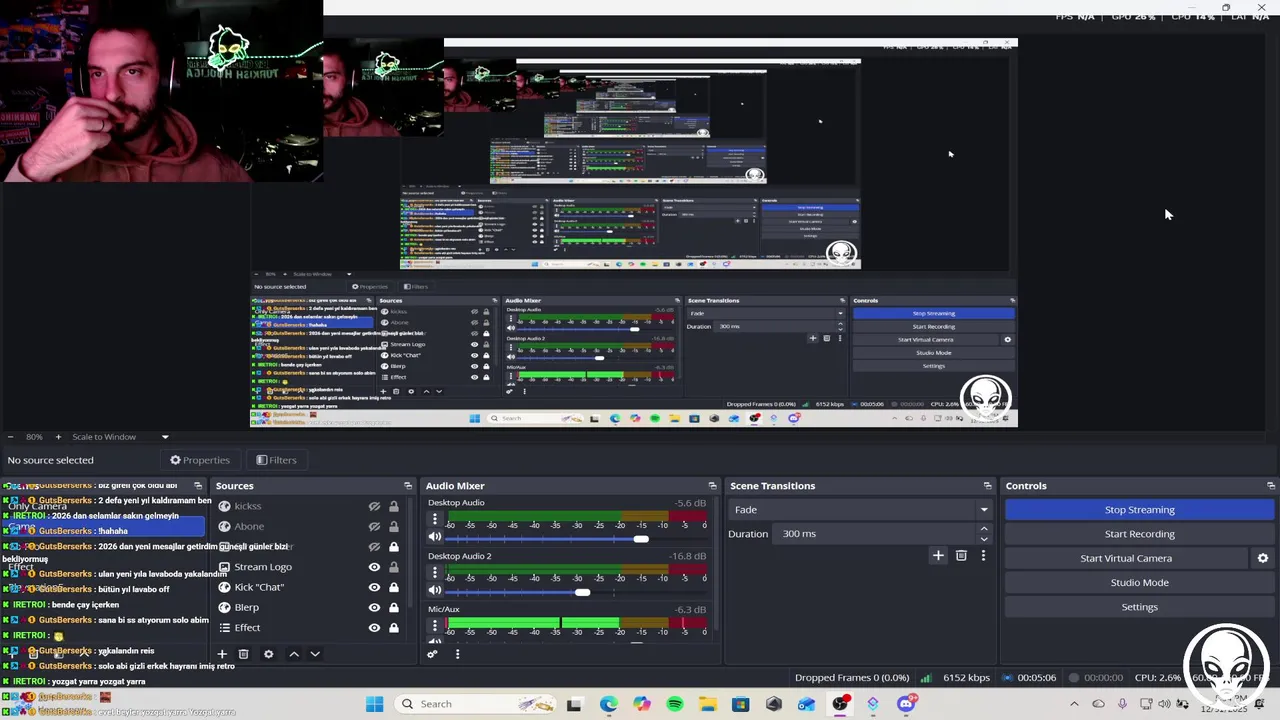The width and height of the screenshot is (1280, 720).
Task: Pop out the Scene Transitions dock panel
Action: click(987, 486)
